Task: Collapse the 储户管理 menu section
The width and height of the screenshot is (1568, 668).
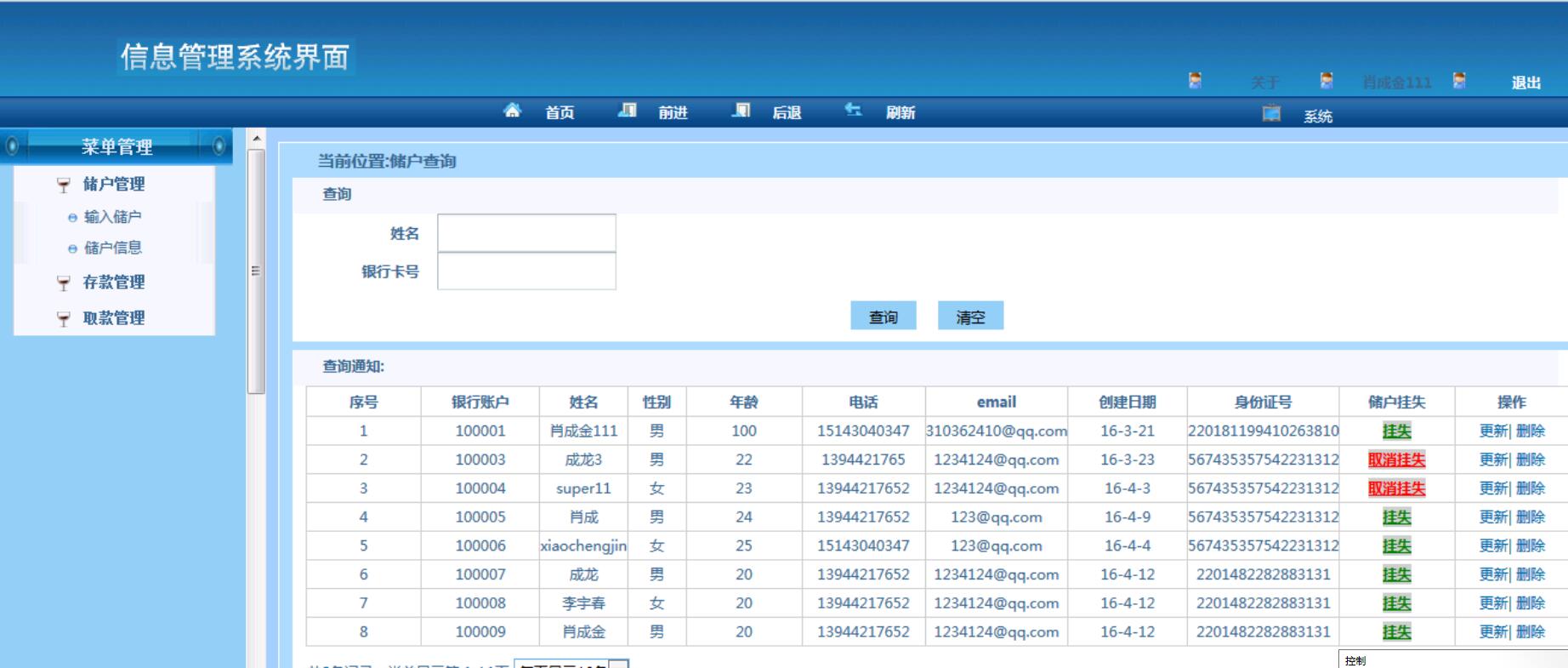Action: (113, 185)
